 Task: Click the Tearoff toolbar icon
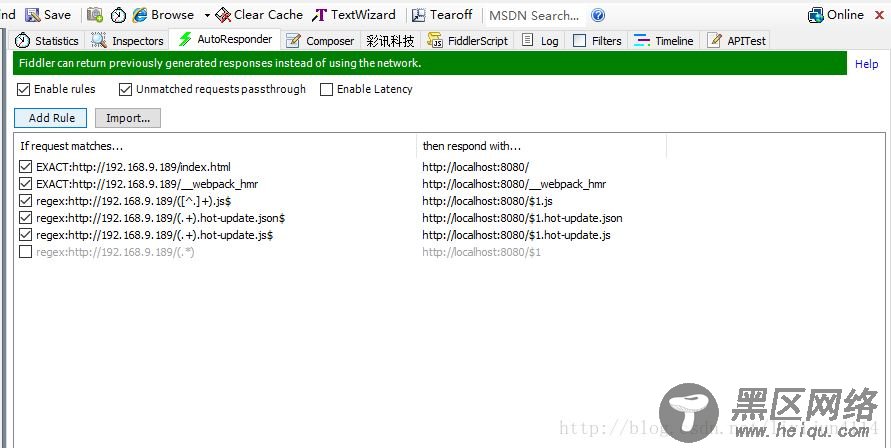pyautogui.click(x=419, y=15)
